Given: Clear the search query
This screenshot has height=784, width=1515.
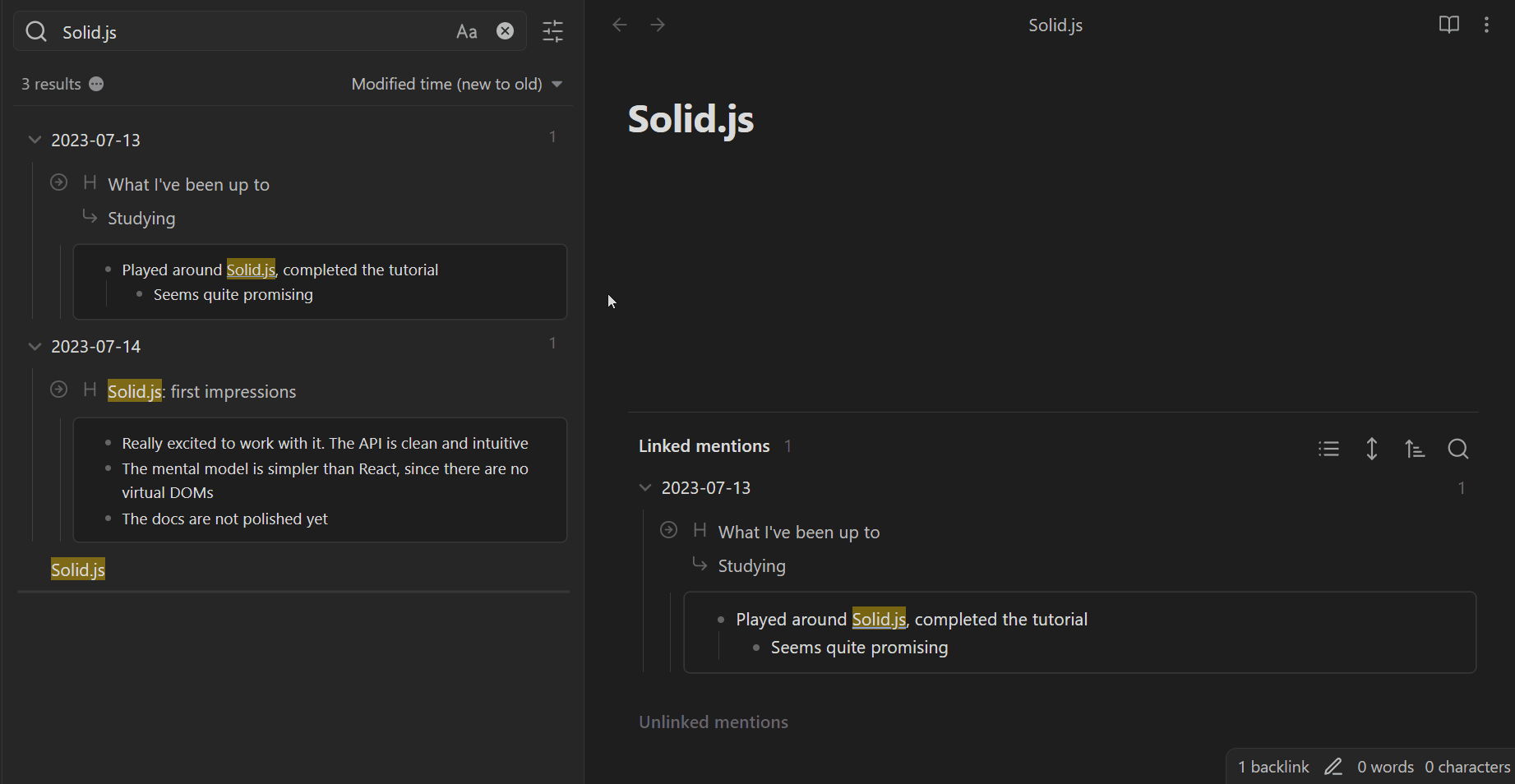Looking at the screenshot, I should 506,31.
